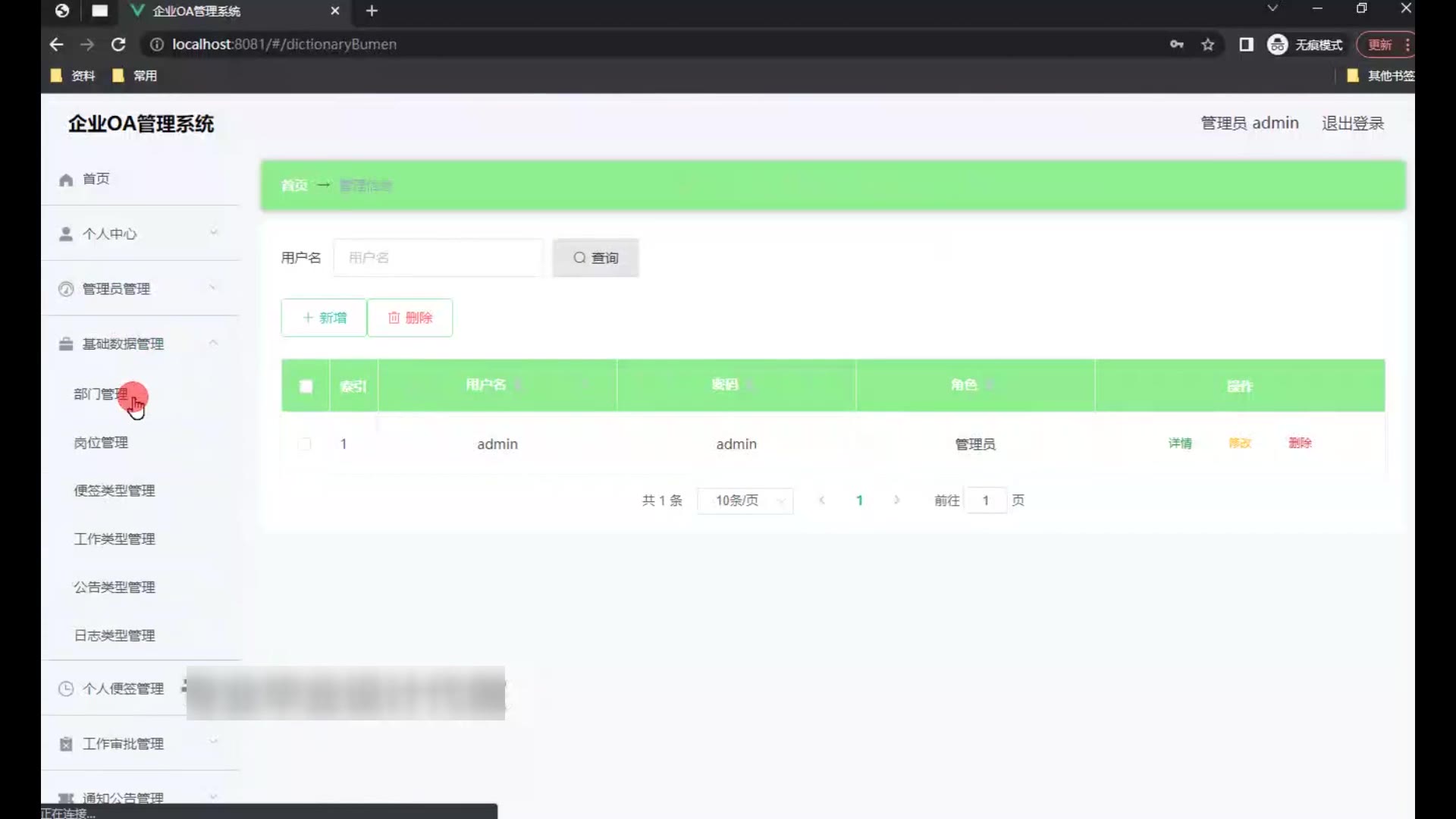This screenshot has width=1456, height=819.
Task: Toggle the select-all checkbox in table header
Action: [x=306, y=386]
